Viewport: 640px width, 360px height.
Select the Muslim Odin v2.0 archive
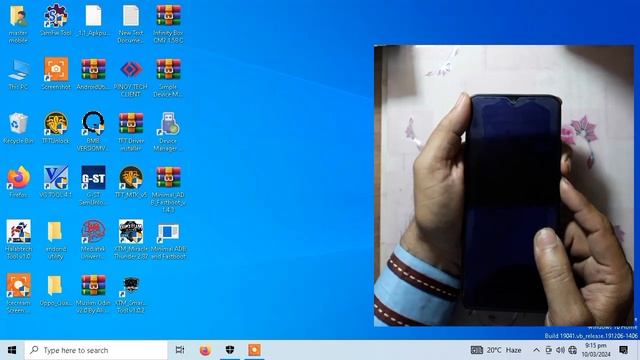tap(93, 293)
